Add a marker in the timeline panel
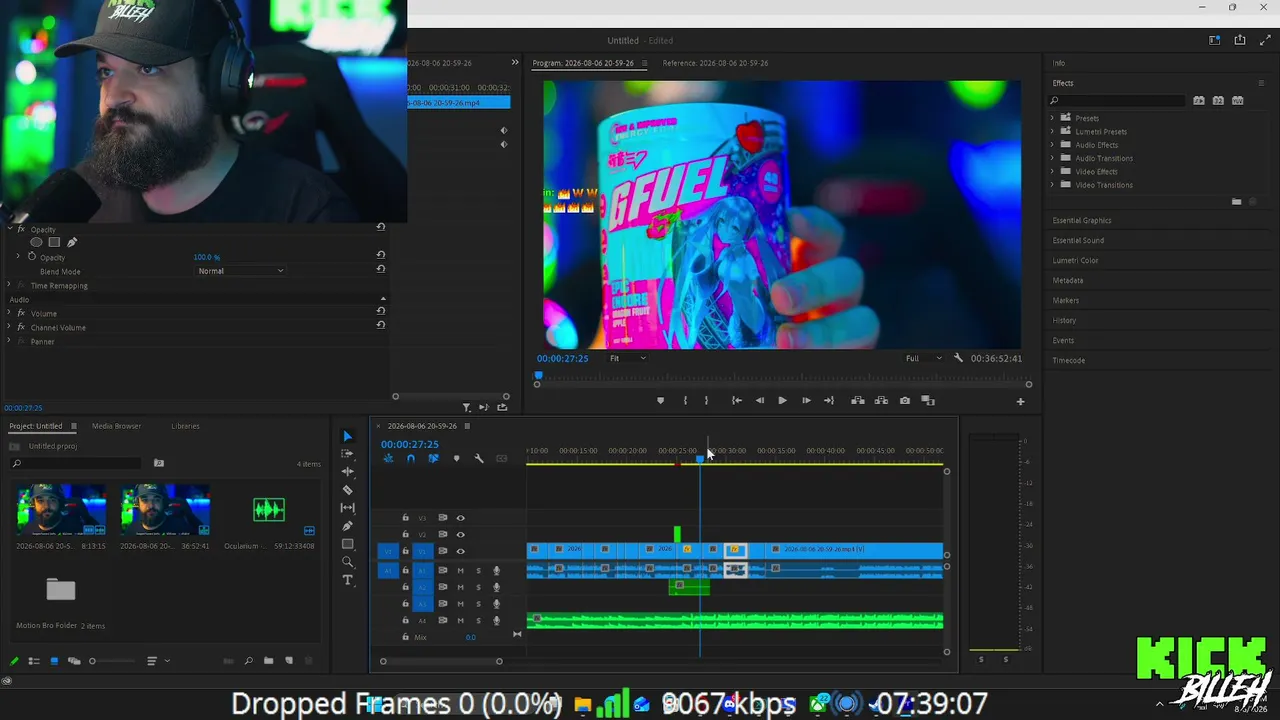The width and height of the screenshot is (1280, 720). [x=456, y=458]
